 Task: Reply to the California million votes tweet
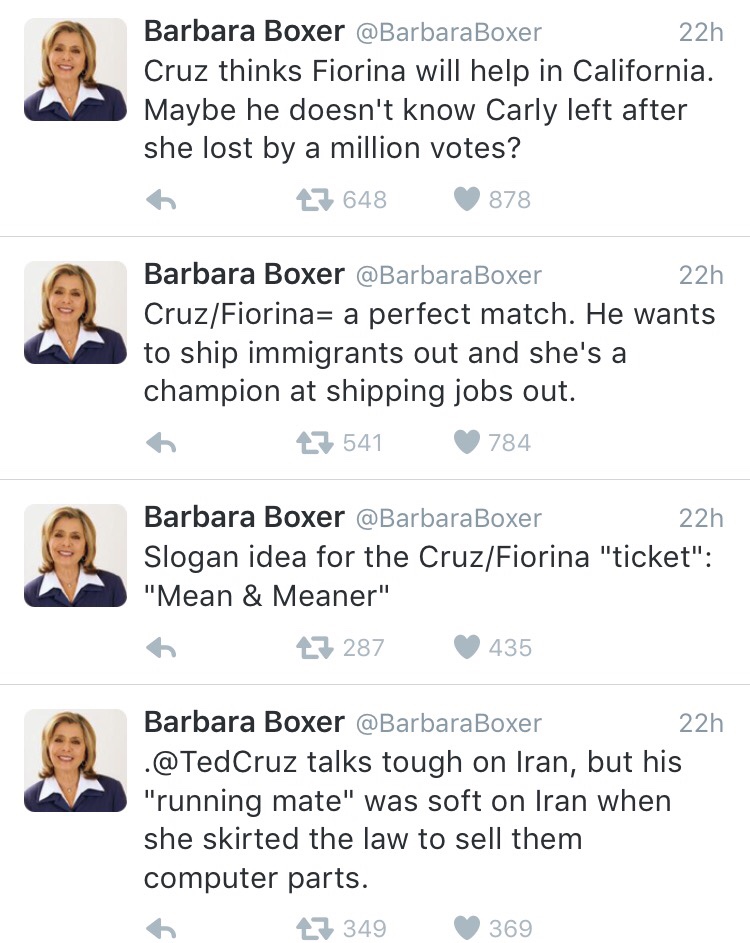(162, 200)
